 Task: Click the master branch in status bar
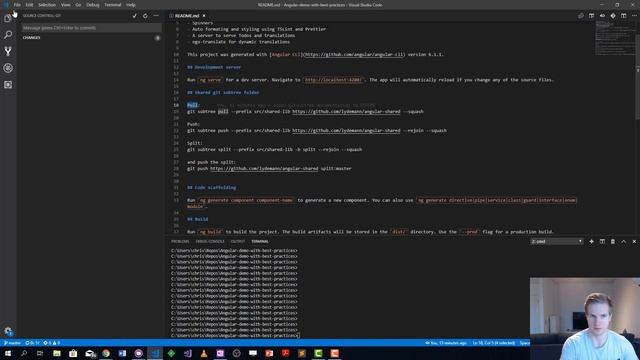12,343
